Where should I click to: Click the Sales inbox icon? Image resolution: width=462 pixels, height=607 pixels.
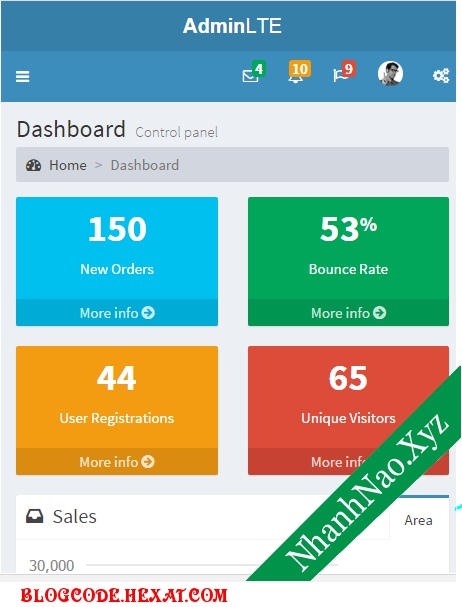tap(34, 516)
